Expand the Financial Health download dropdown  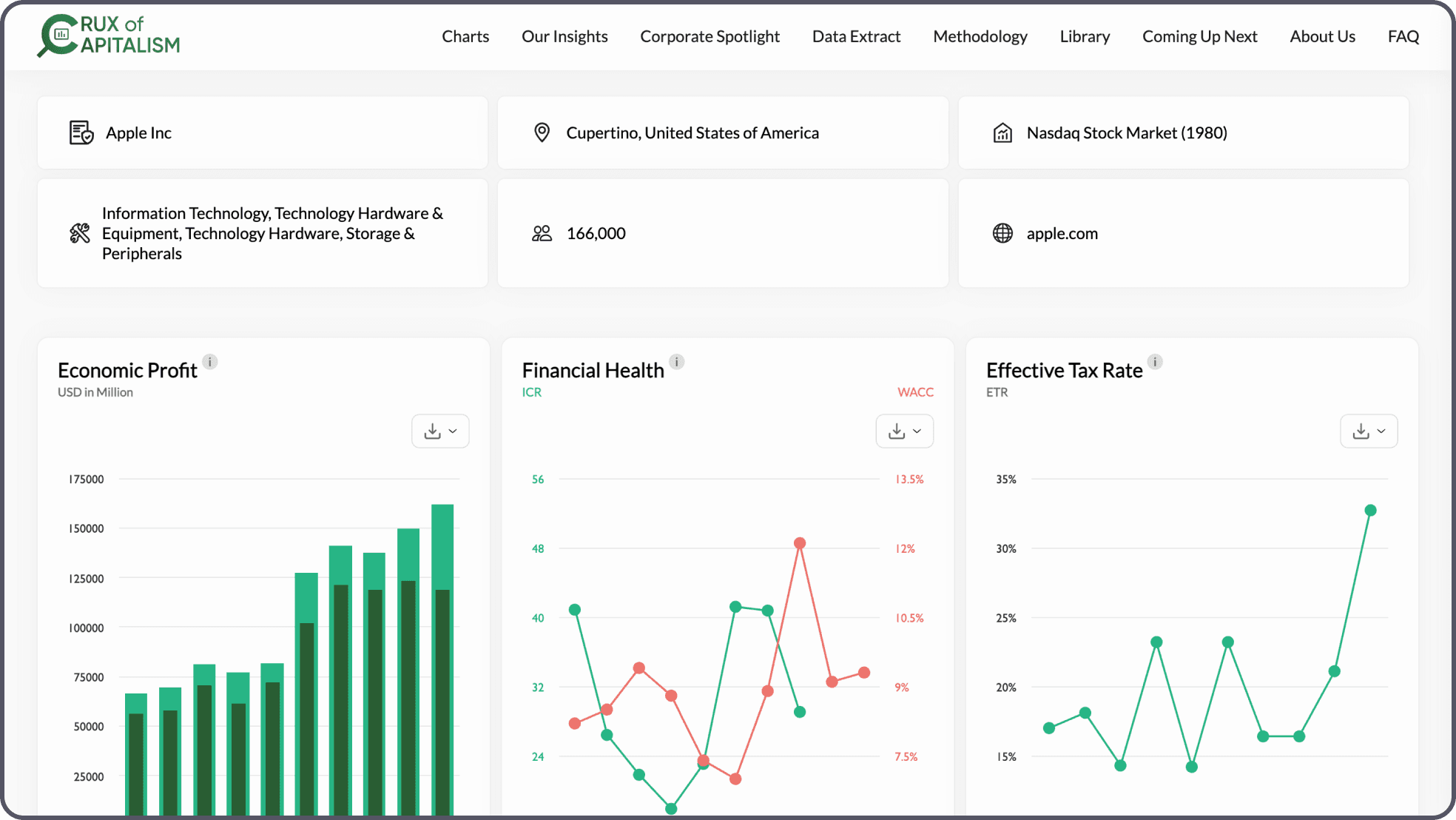[904, 431]
